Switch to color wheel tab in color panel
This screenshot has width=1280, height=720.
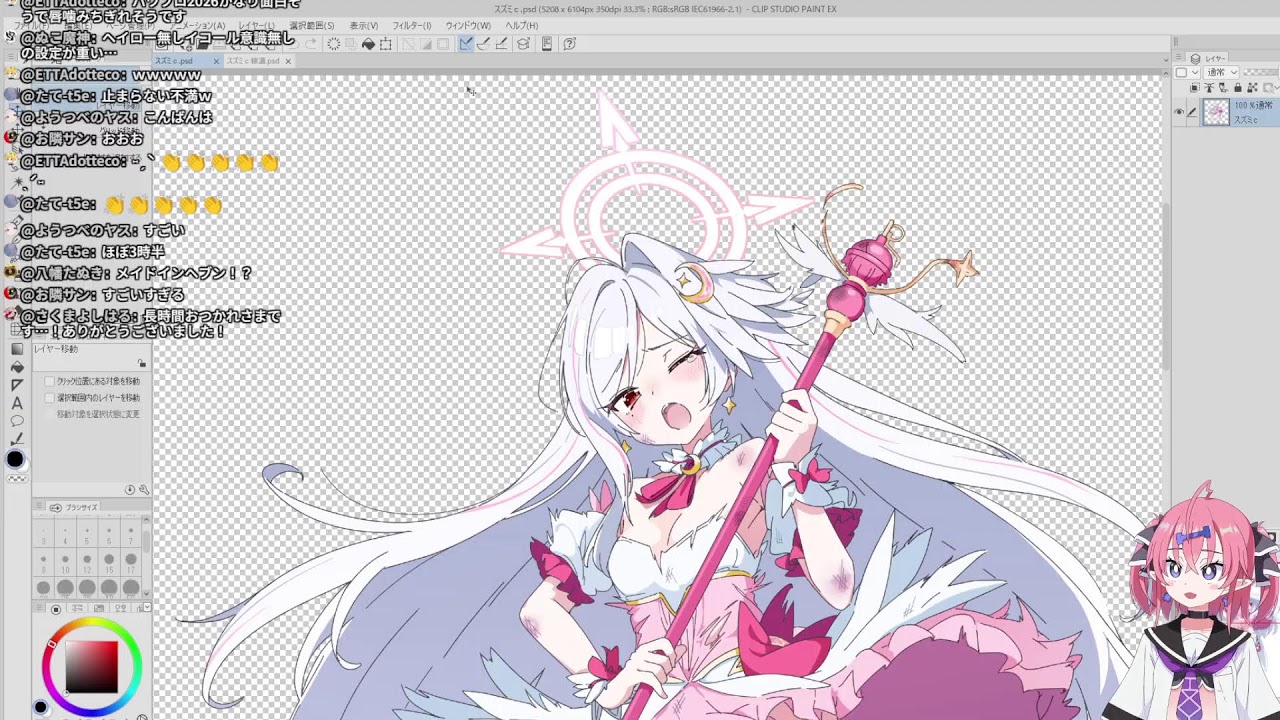[55, 609]
